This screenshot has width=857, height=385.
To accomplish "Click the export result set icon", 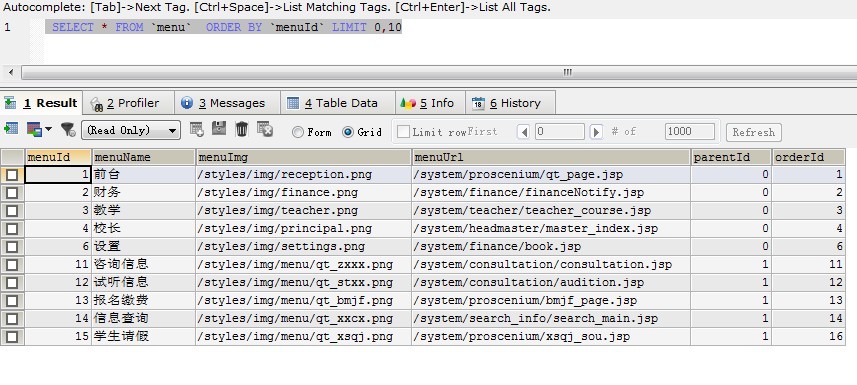I will click(x=11, y=130).
